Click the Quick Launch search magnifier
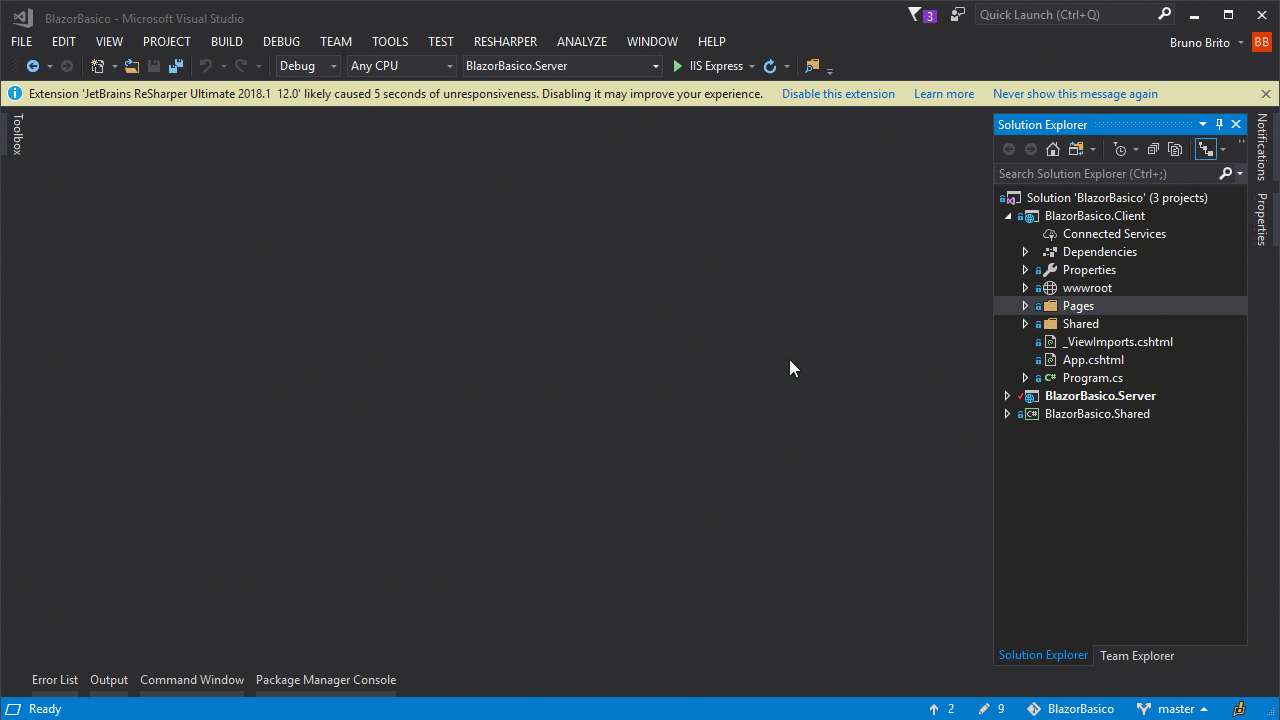The image size is (1280, 720). (1164, 15)
